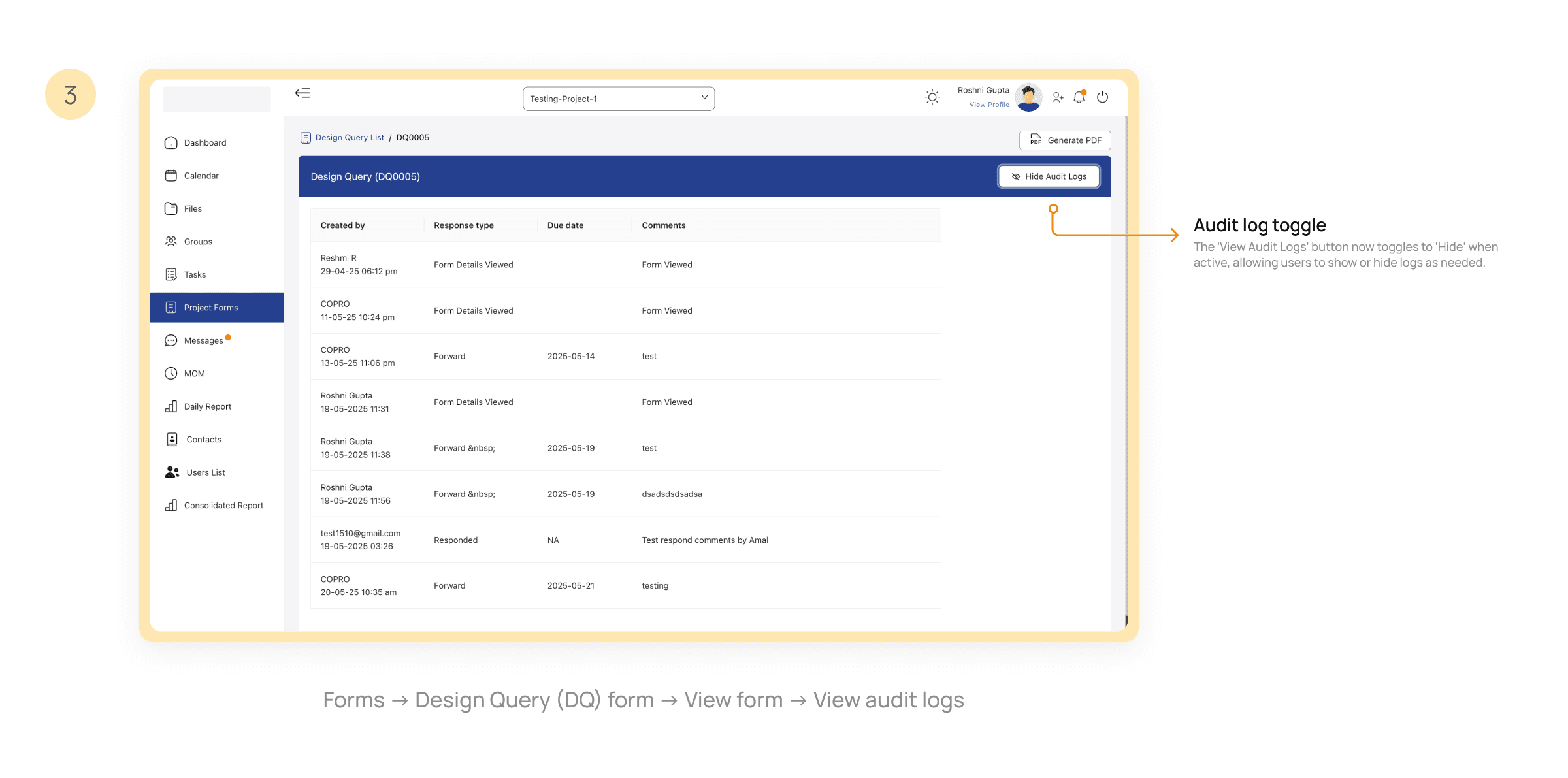Click the MOM clock icon in the sidebar

[171, 374]
